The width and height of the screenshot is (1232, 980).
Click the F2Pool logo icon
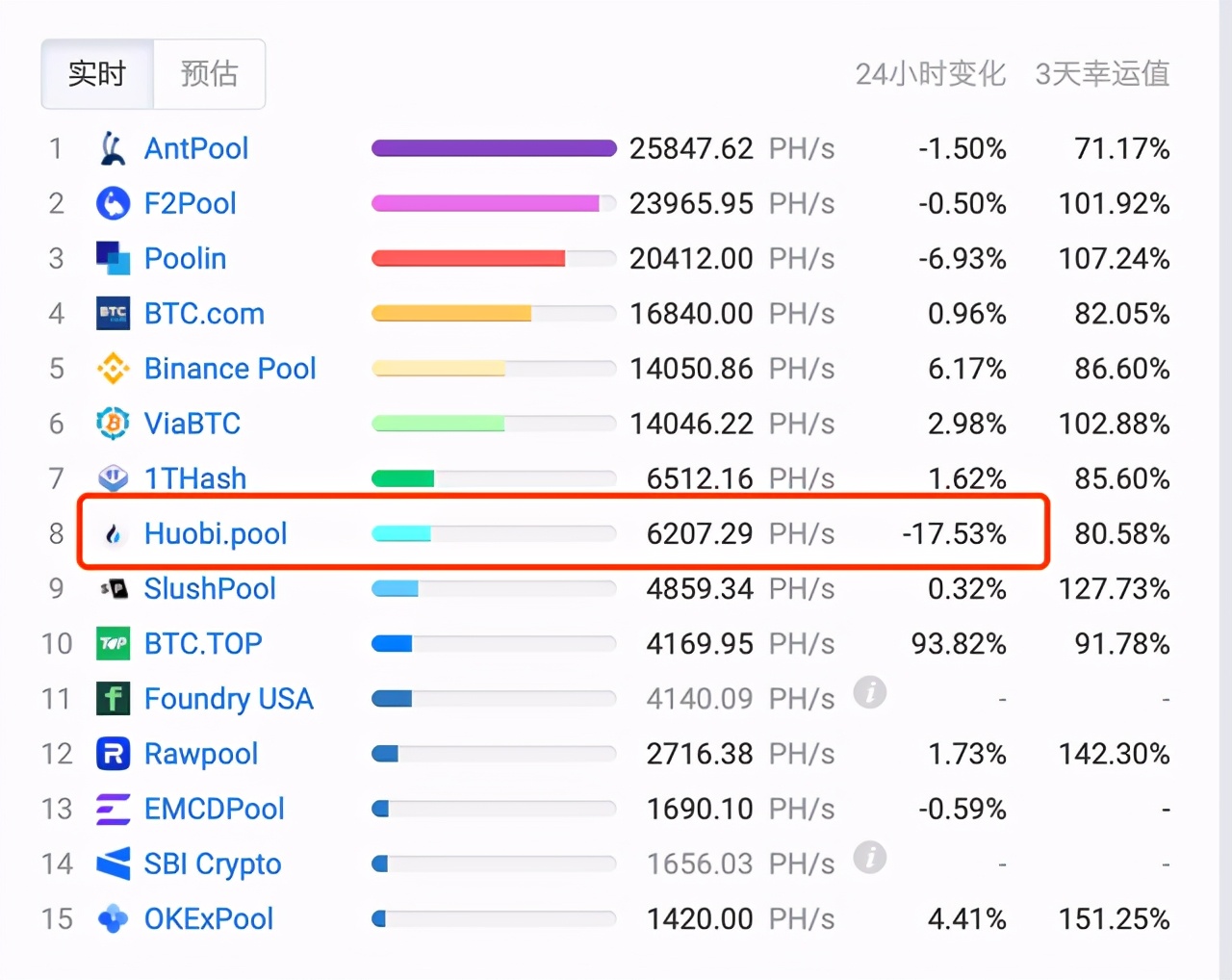click(x=112, y=203)
